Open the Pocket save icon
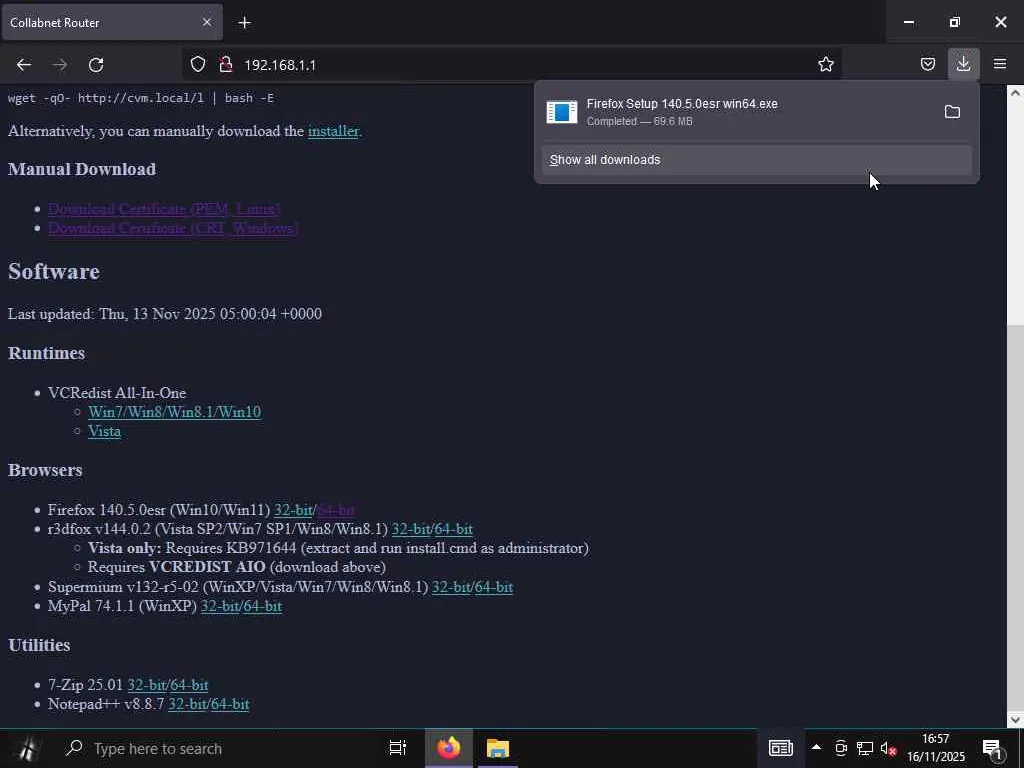The image size is (1024, 768). (x=927, y=64)
